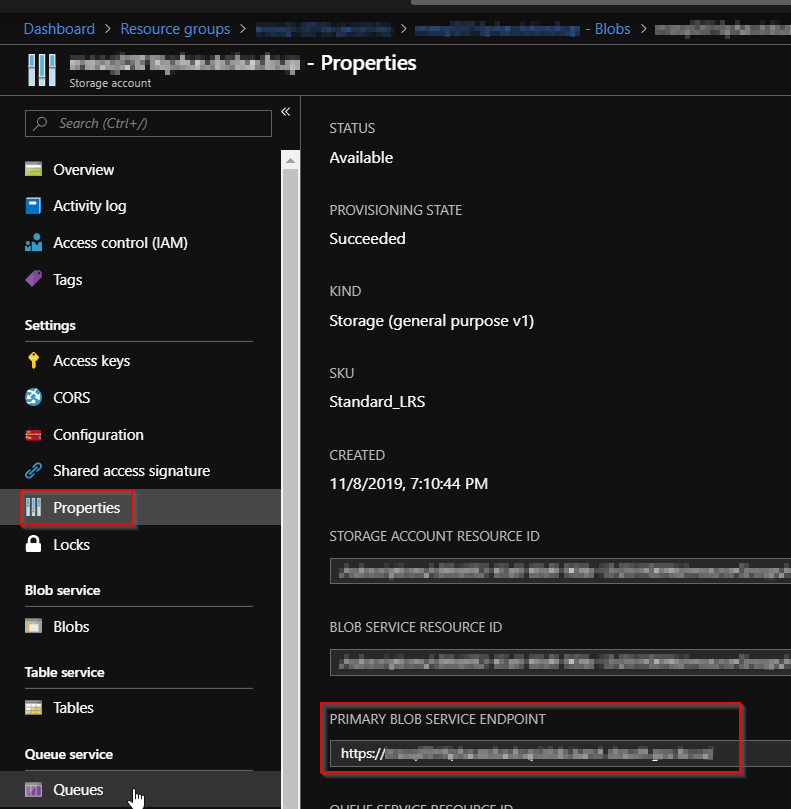Viewport: 791px width, 809px height.
Task: Click the Locks padlock icon
Action: (34, 544)
